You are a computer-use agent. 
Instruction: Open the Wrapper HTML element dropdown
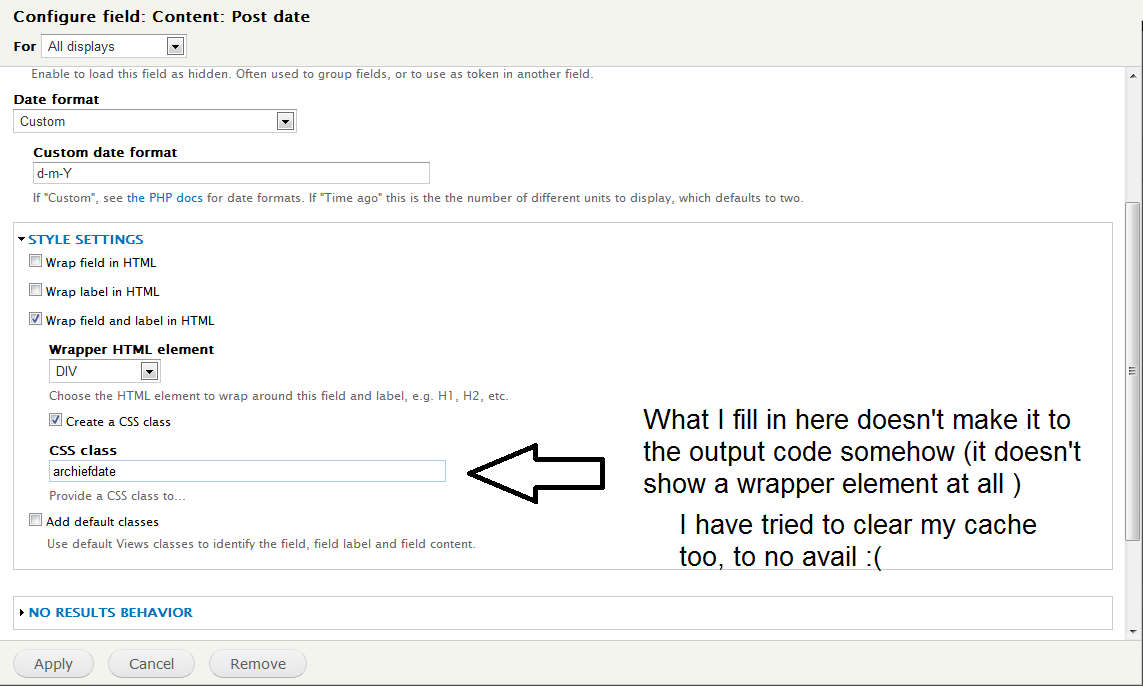(105, 371)
